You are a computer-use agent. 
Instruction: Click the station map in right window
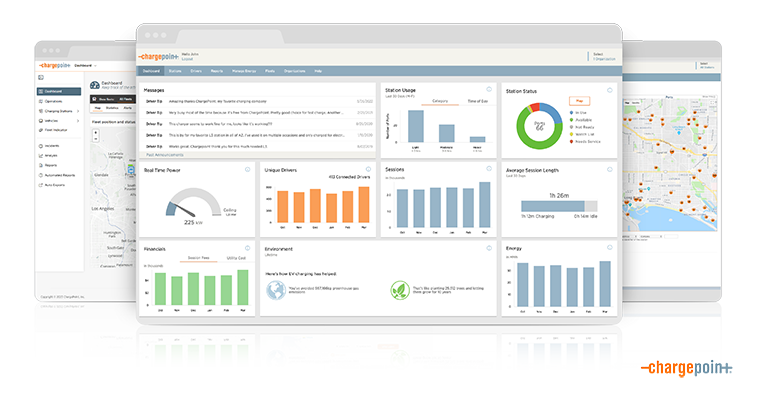(x=670, y=164)
